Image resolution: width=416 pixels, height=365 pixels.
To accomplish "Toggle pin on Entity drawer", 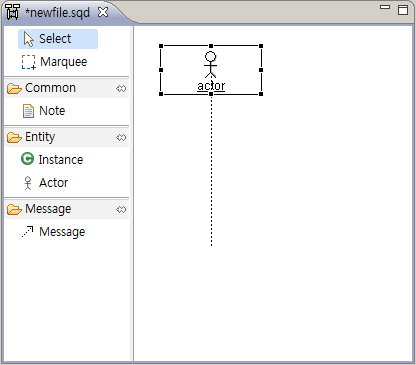I will (x=121, y=137).
